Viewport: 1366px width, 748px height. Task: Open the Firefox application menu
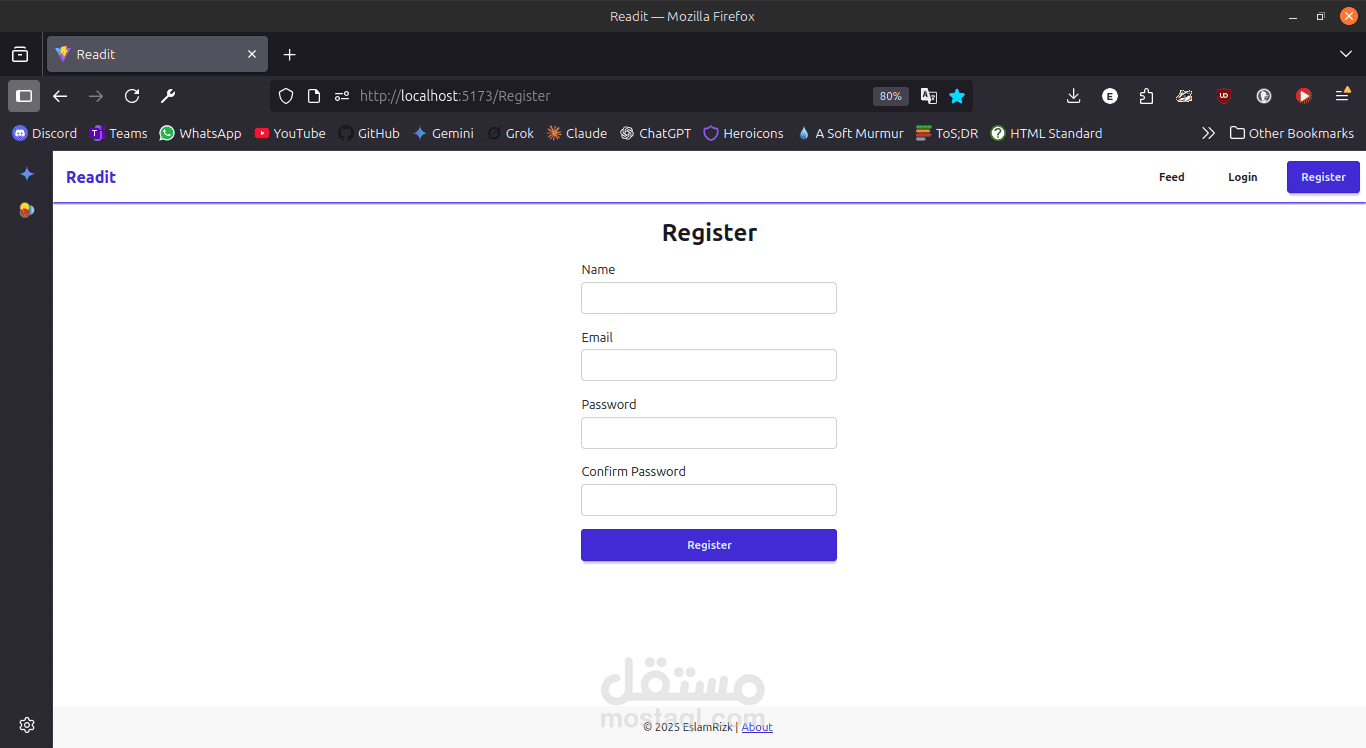coord(1343,96)
